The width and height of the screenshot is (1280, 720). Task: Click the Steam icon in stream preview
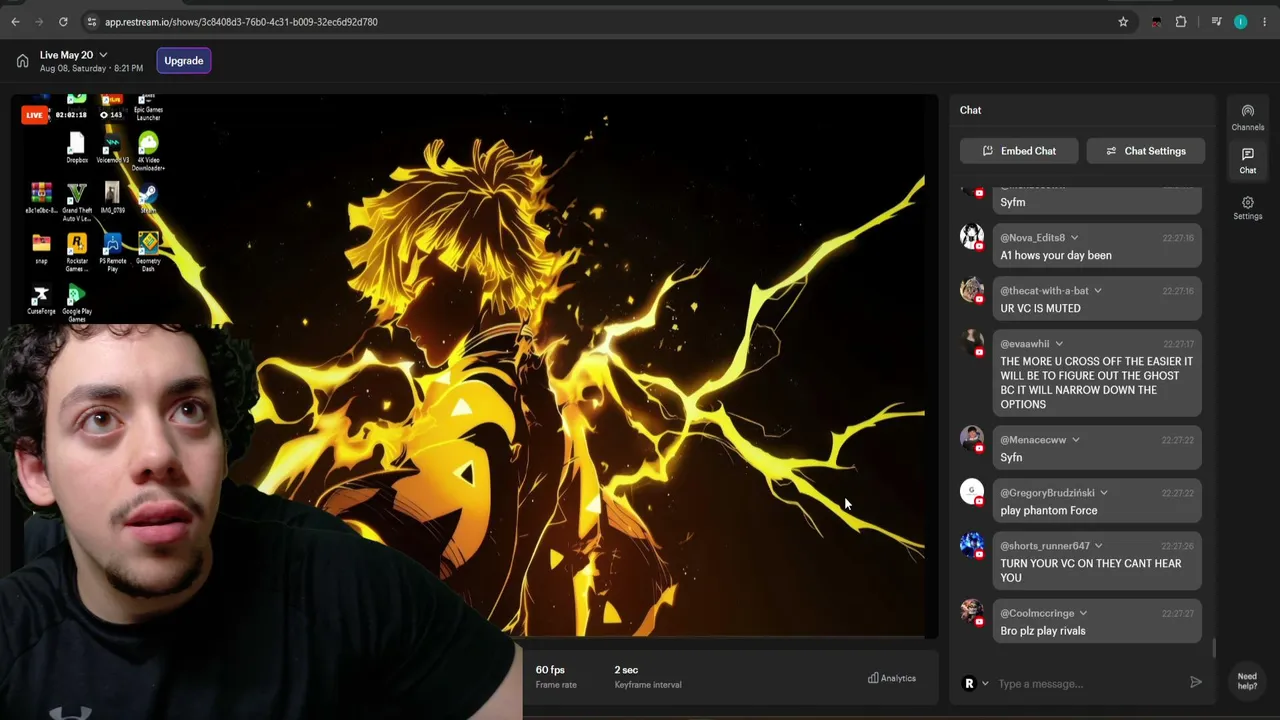tap(148, 198)
